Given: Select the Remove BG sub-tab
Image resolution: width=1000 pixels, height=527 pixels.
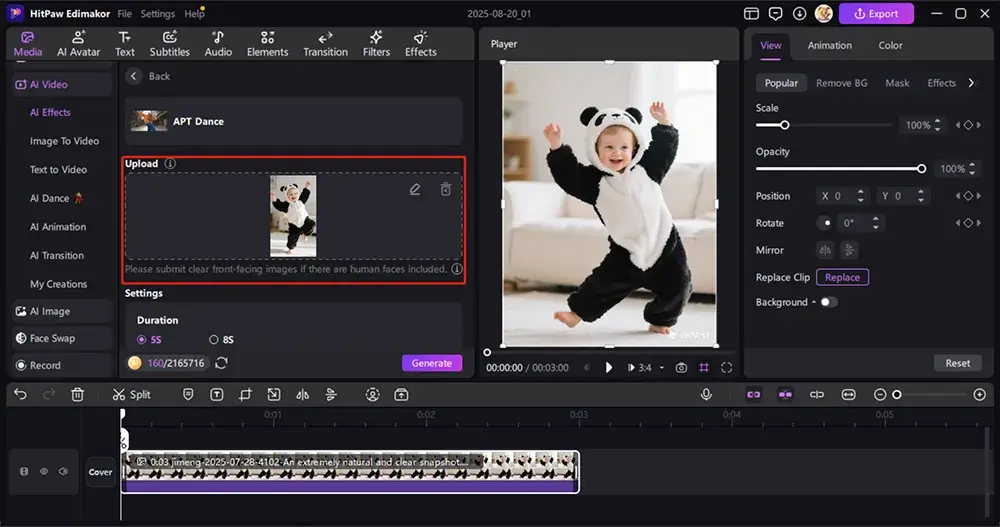Looking at the screenshot, I should tap(841, 83).
